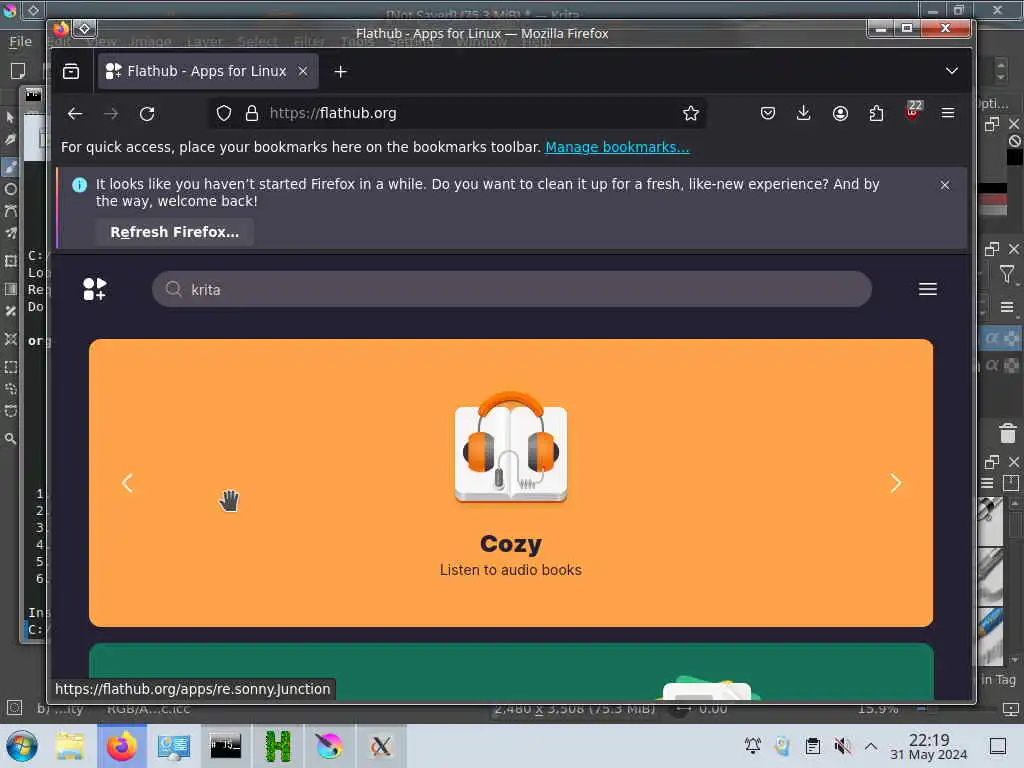This screenshot has width=1024, height=768.
Task: Open the Cozy audio books app card
Action: coord(511,483)
